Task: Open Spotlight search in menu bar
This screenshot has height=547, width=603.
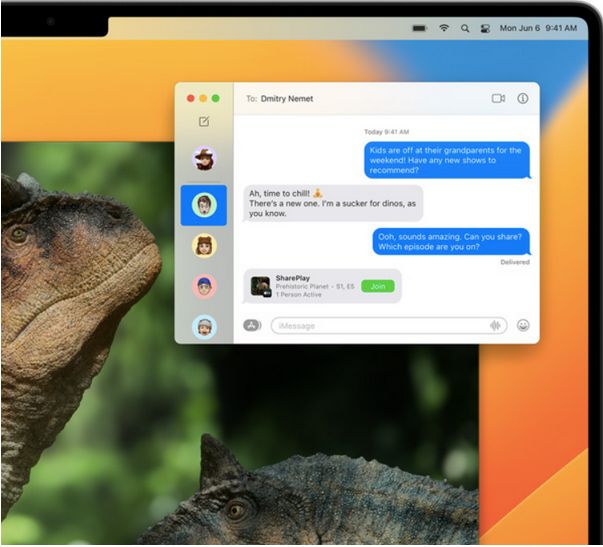Action: tap(465, 28)
